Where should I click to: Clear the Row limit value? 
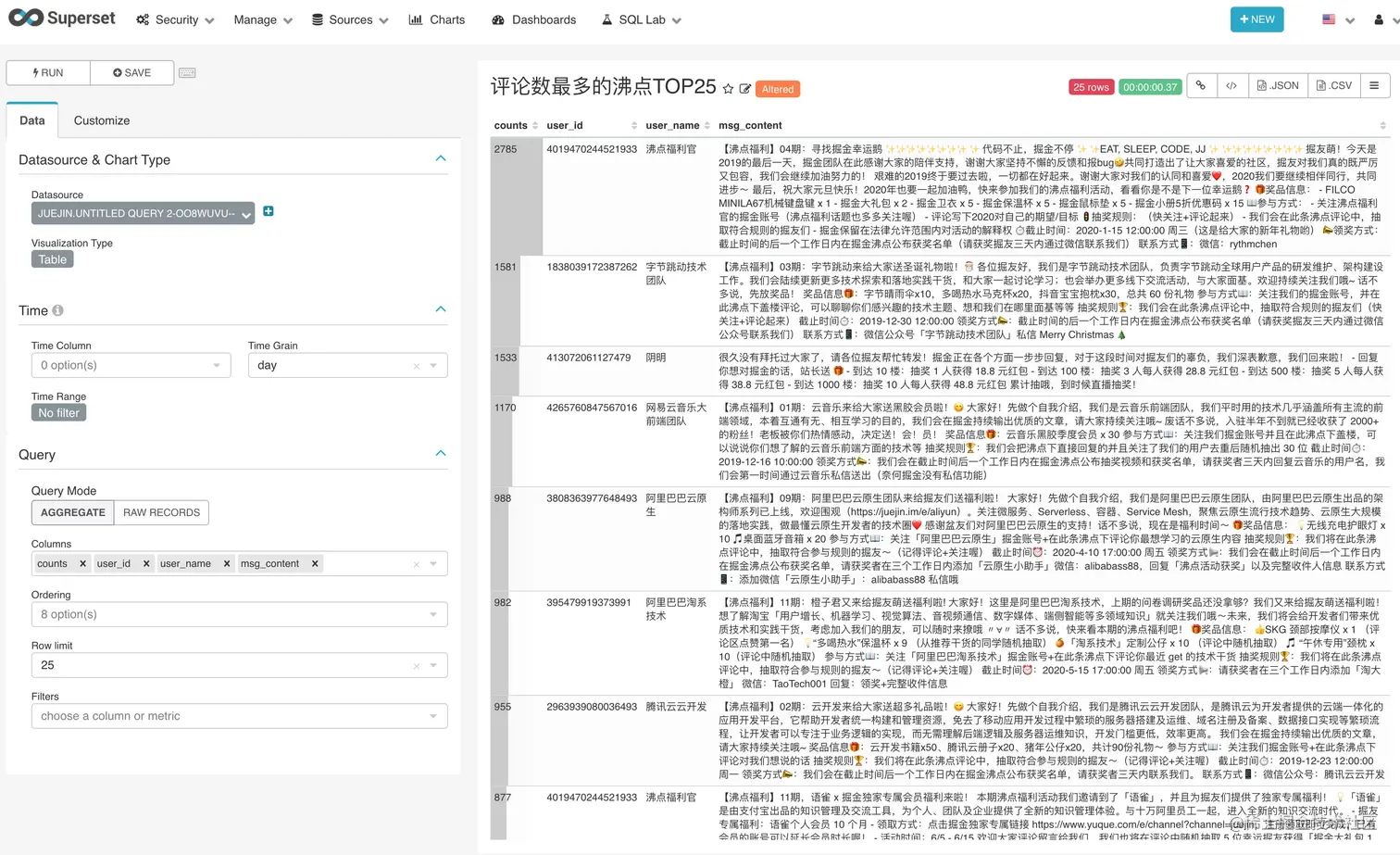click(417, 666)
